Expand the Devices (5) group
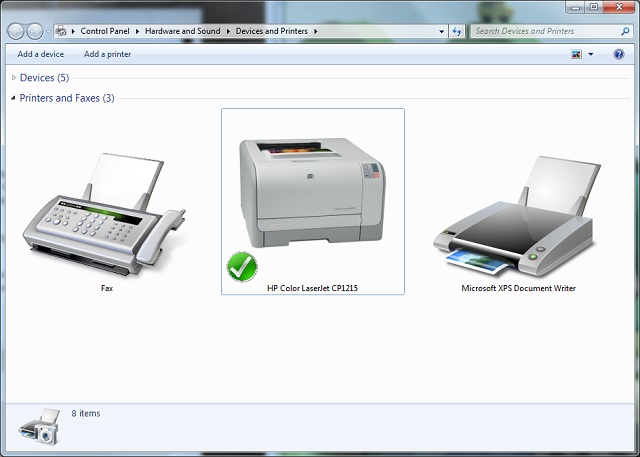The height and width of the screenshot is (457, 640). (14, 78)
